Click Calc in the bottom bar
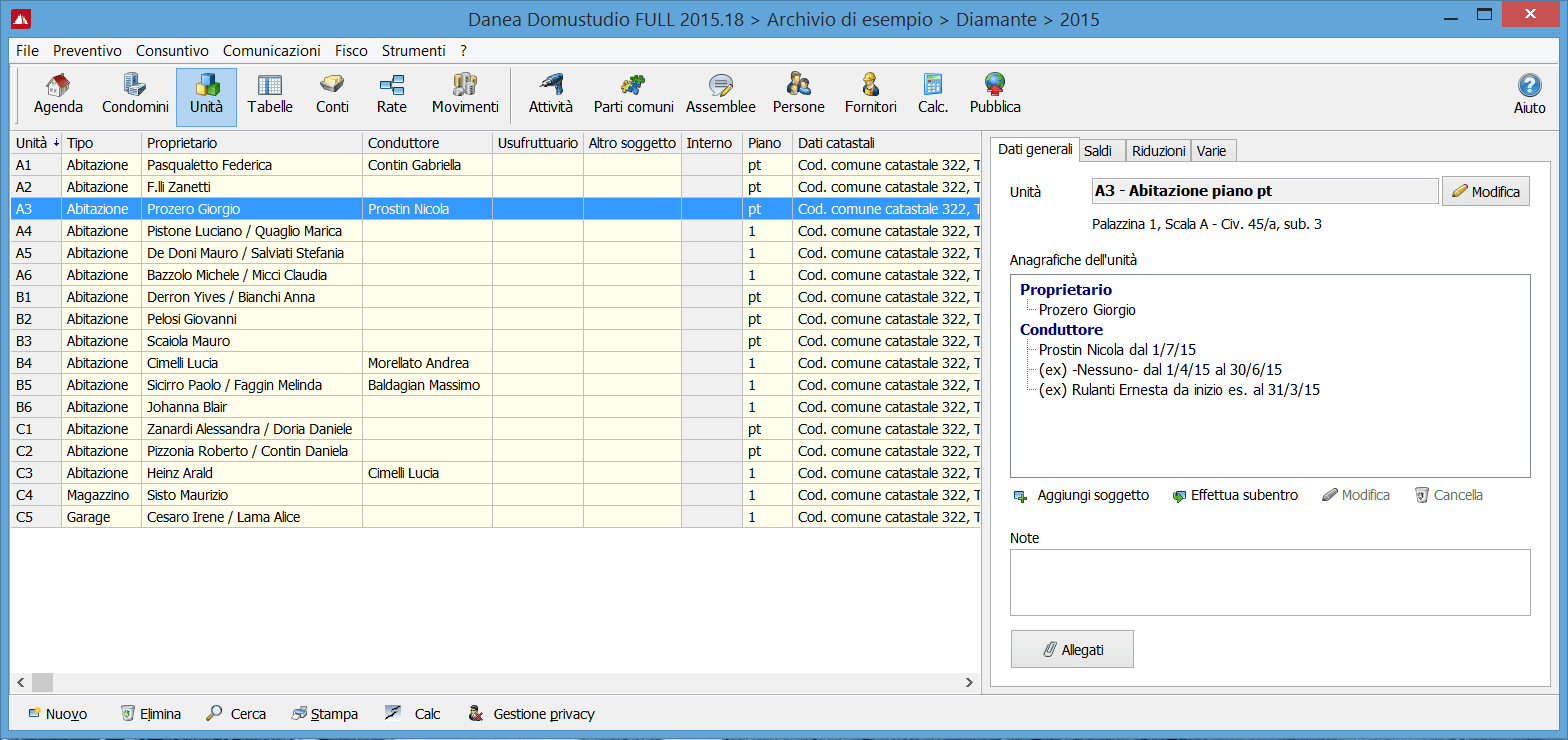Viewport: 1568px width, 740px height. (x=412, y=714)
